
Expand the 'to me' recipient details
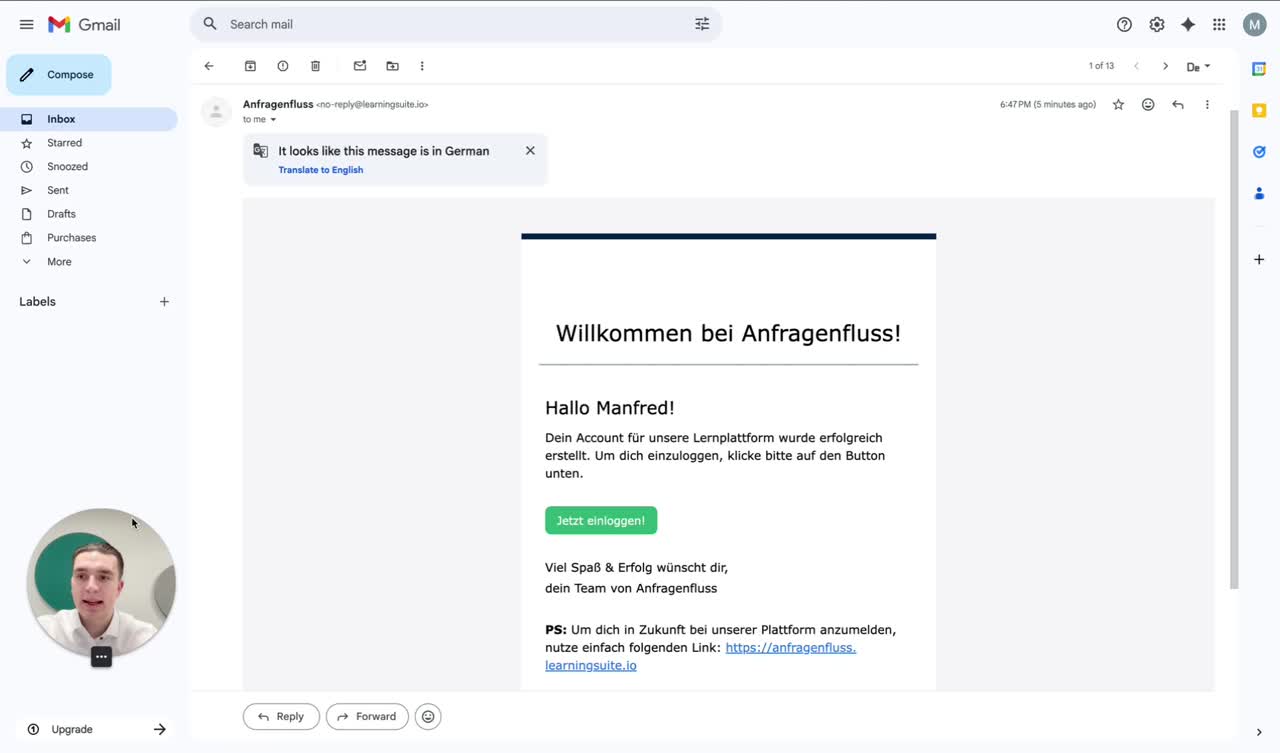pyautogui.click(x=273, y=120)
